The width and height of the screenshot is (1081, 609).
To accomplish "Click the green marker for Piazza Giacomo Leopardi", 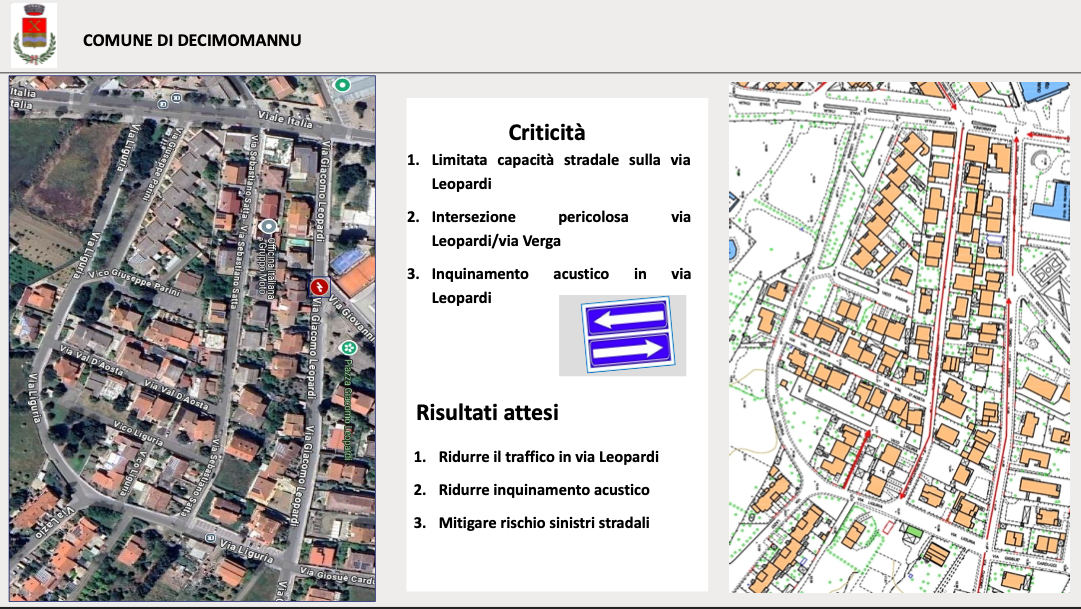I will pos(350,348).
